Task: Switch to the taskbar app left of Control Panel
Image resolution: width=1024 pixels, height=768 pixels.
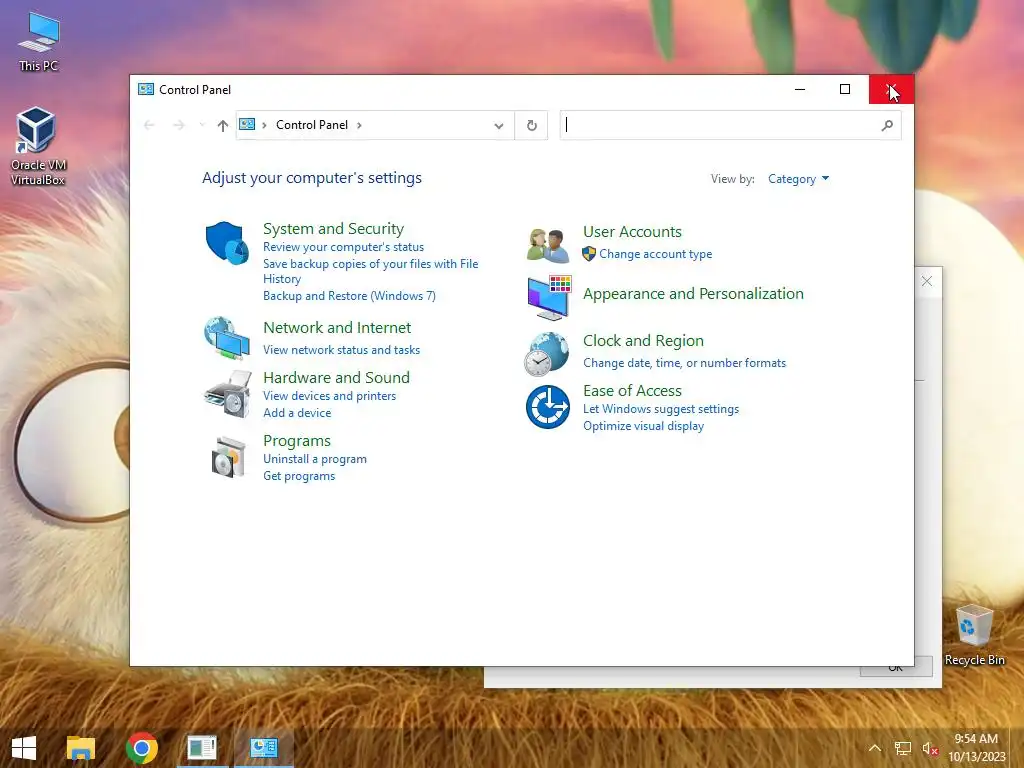Action: click(202, 748)
